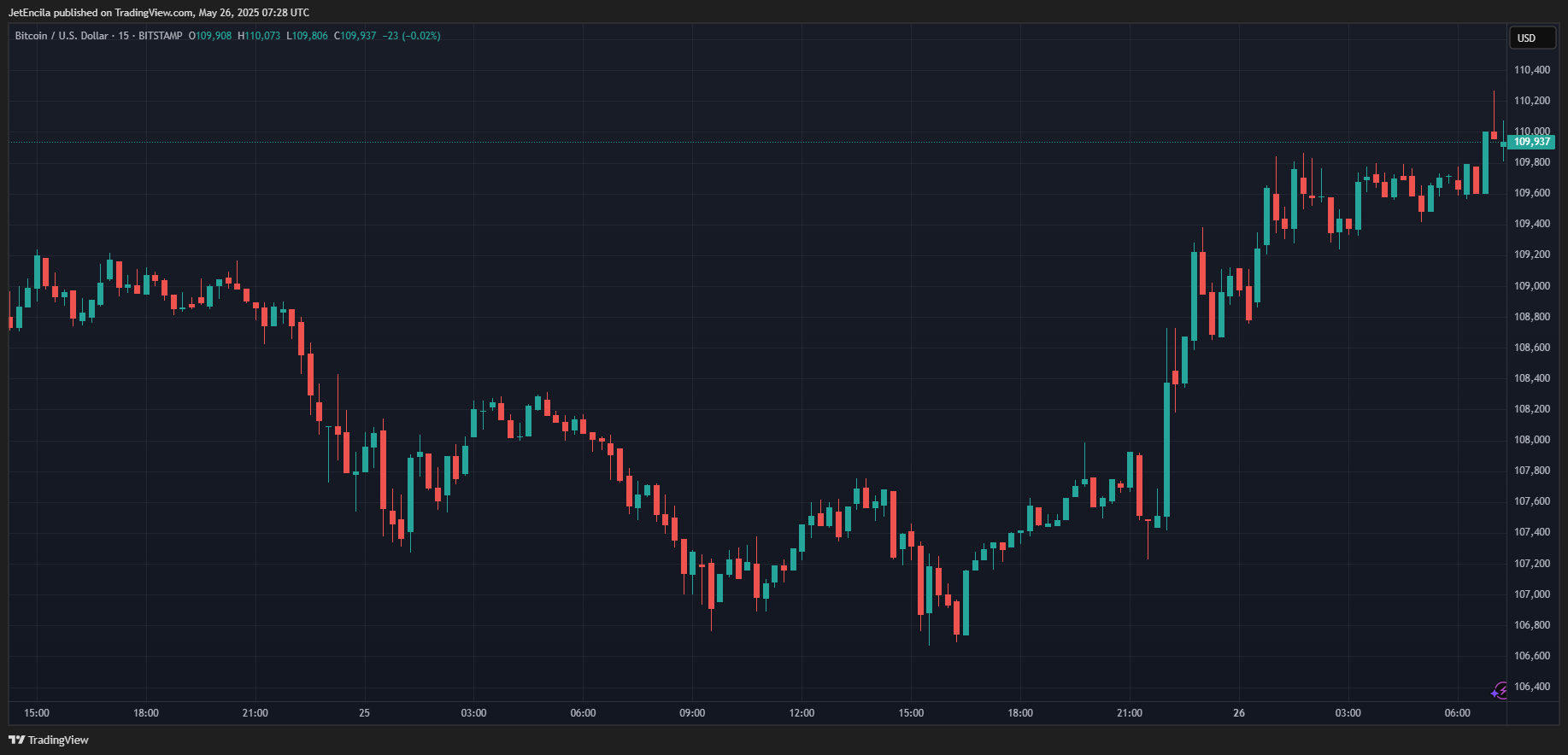This screenshot has width=1568, height=755.
Task: Click date marker 26 on time axis
Action: click(x=1239, y=713)
